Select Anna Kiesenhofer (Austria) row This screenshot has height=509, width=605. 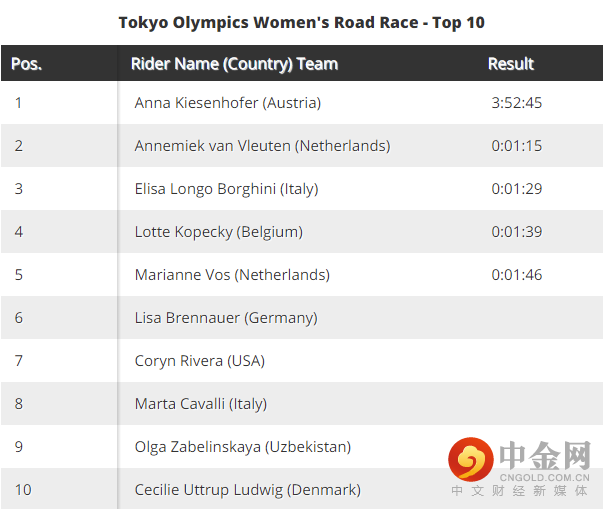point(227,103)
